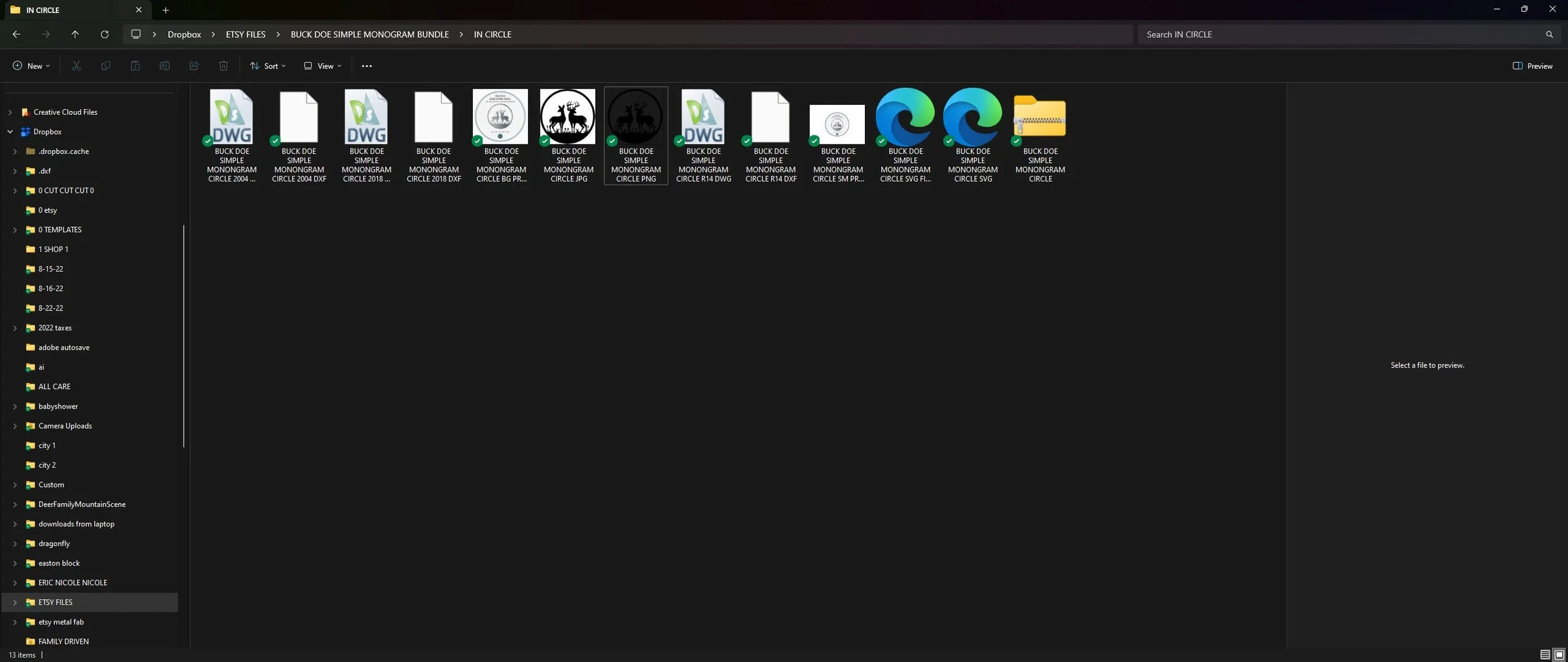Click BUCK DOE SIMPLE MONOGRAM BUNDLE breadcrumb
This screenshot has height=662, width=1568.
[370, 35]
